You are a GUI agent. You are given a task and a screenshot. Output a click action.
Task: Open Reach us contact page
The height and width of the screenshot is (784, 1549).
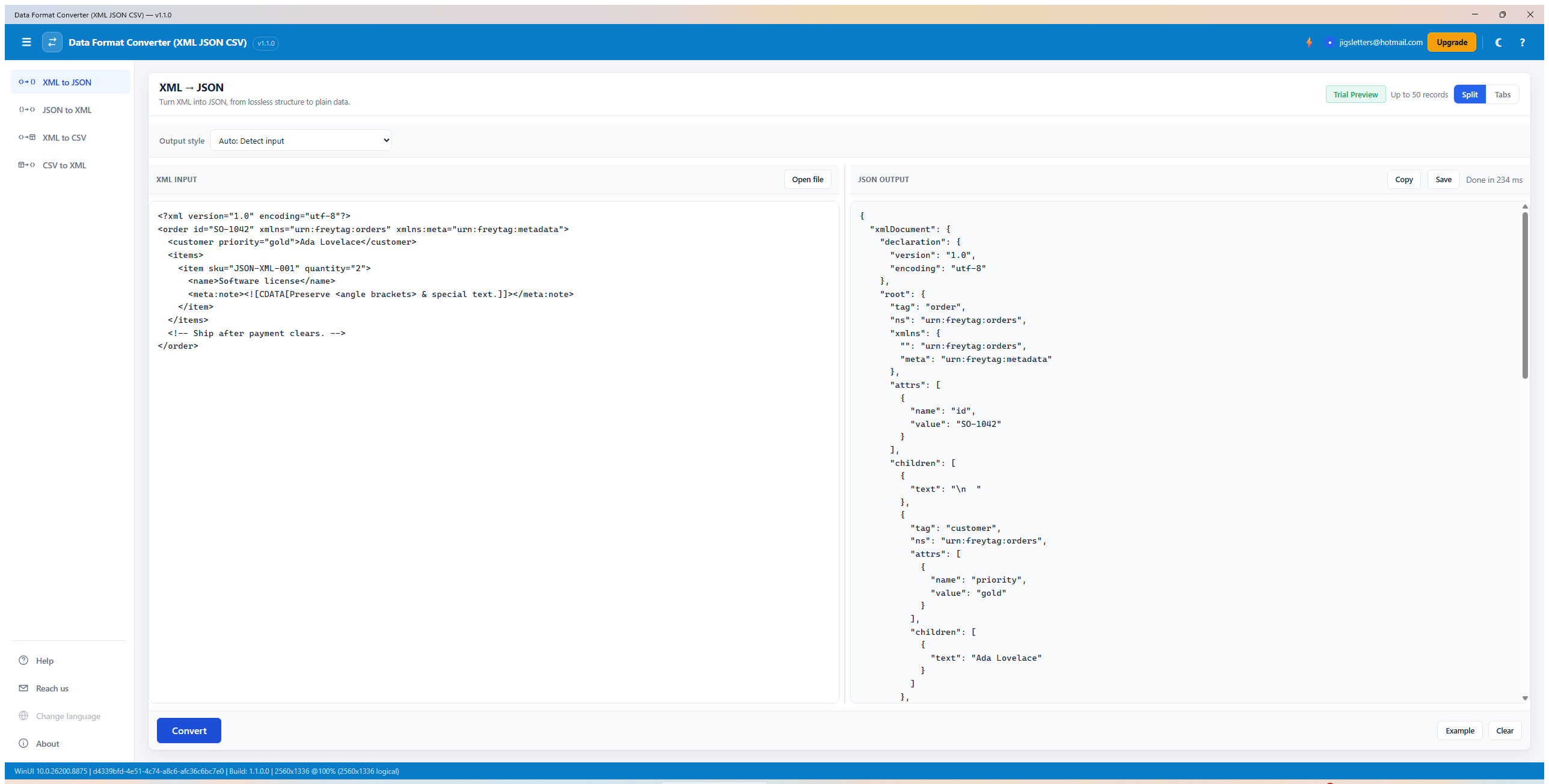(x=70, y=688)
